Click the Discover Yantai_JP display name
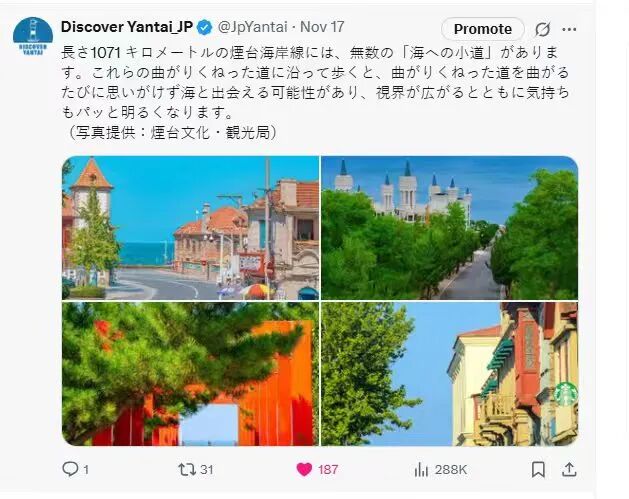Screen dimensions: 629x499 [x=127, y=27]
